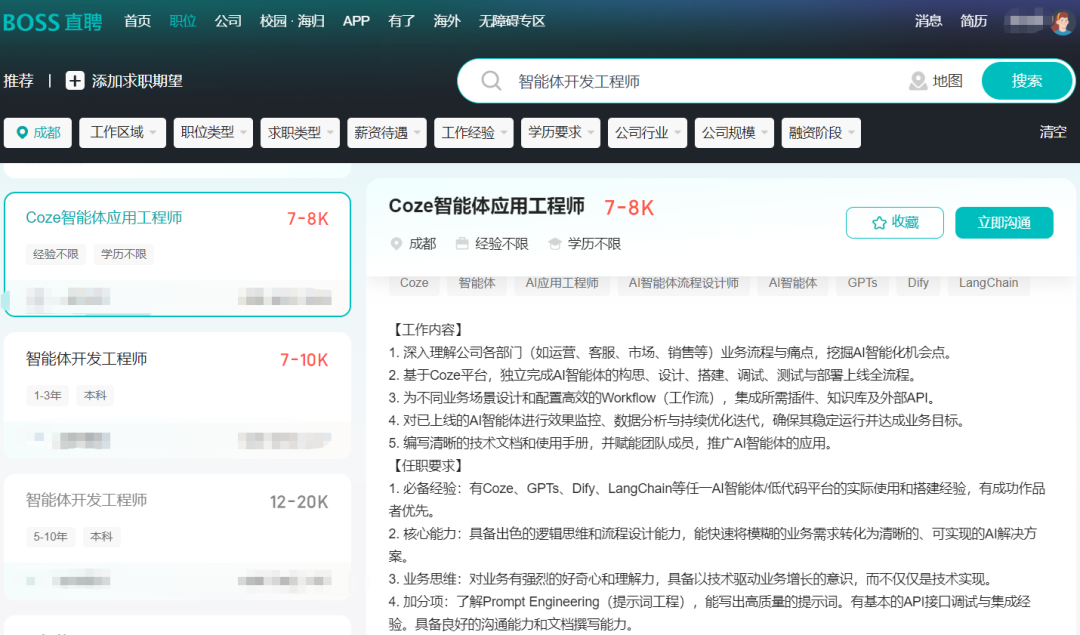Click the AI智能体流程设计师 keyword tag
Image resolution: width=1080 pixels, height=635 pixels.
[x=683, y=283]
